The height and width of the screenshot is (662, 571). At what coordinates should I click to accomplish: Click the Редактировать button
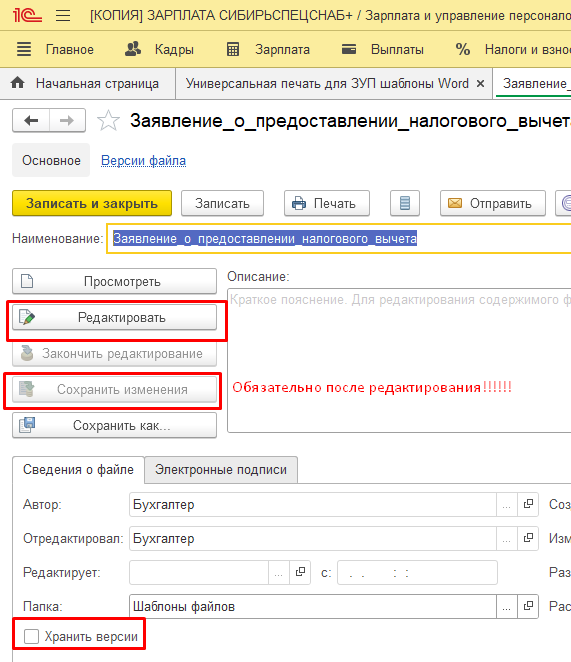pos(114,317)
